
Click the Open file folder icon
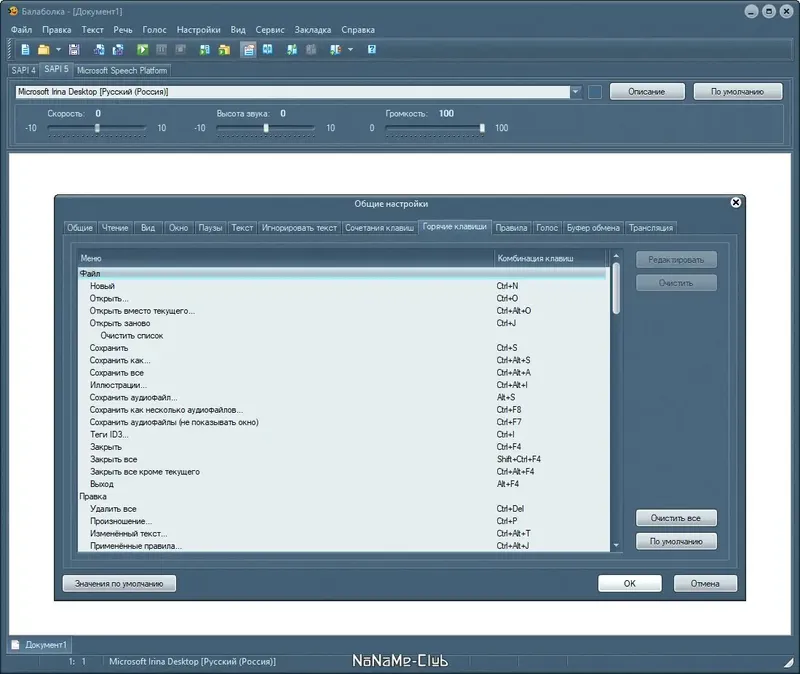point(44,49)
